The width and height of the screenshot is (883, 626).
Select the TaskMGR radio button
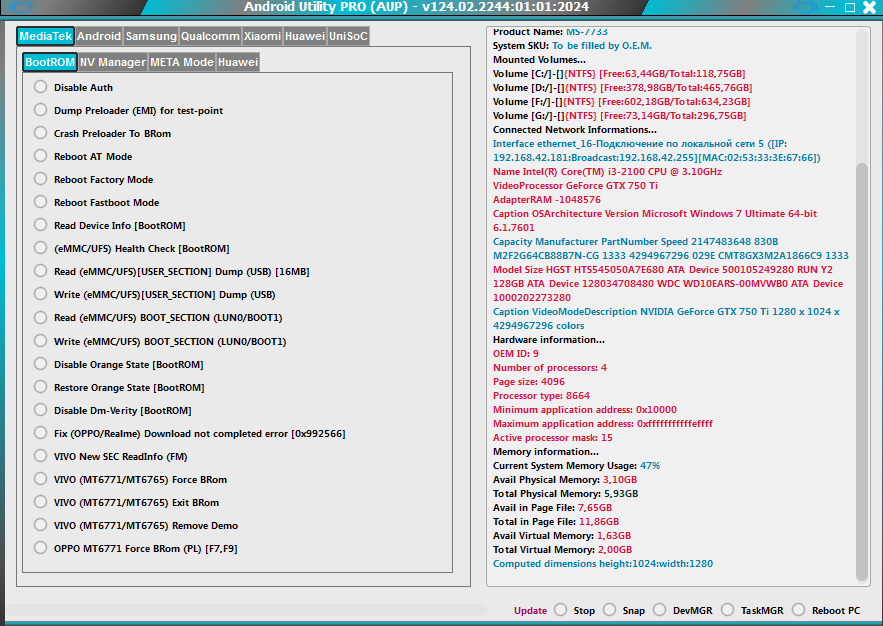click(x=728, y=610)
